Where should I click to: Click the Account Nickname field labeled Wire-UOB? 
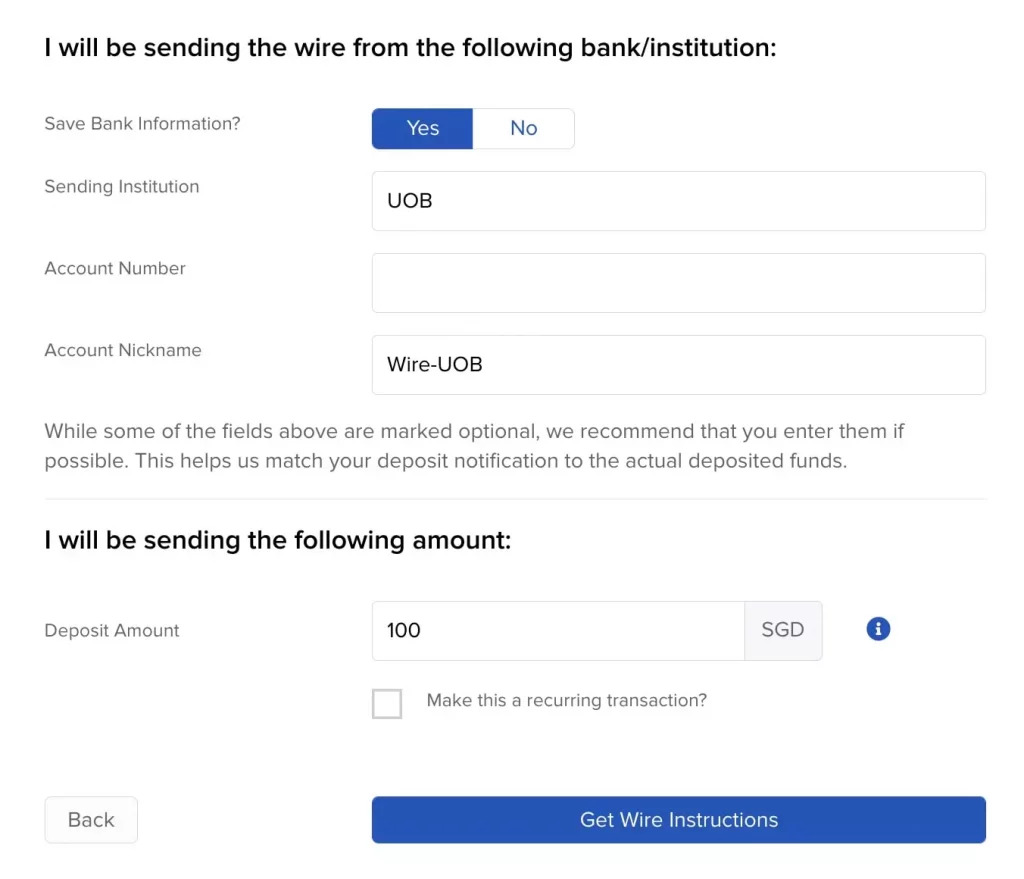tap(678, 364)
